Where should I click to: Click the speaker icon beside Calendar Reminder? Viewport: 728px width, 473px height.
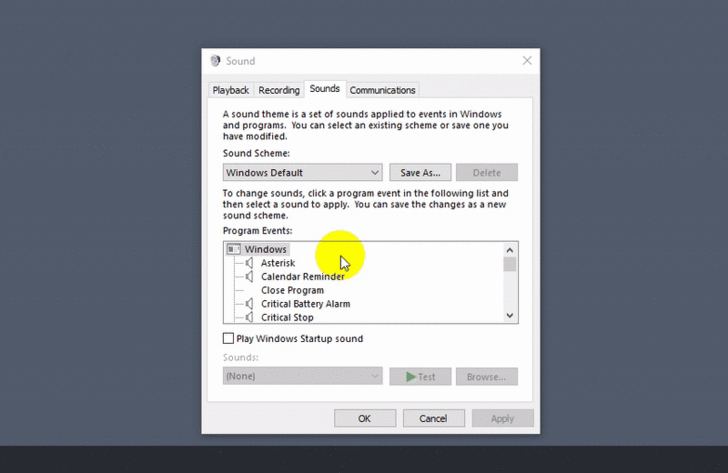pyautogui.click(x=249, y=277)
